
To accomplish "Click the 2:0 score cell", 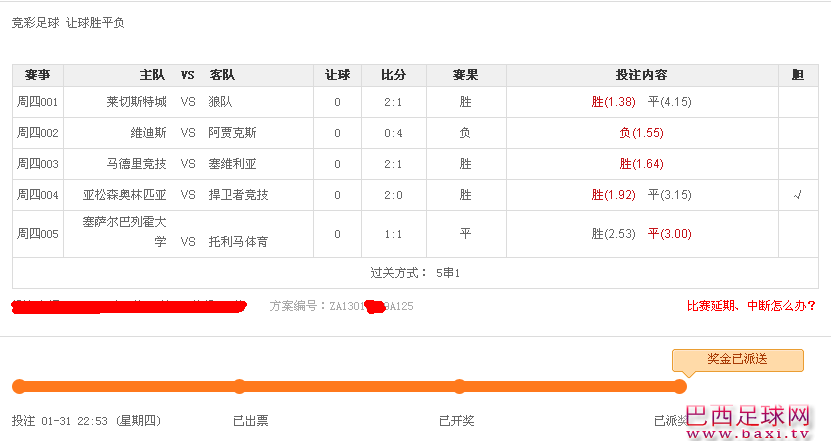I will [393, 195].
